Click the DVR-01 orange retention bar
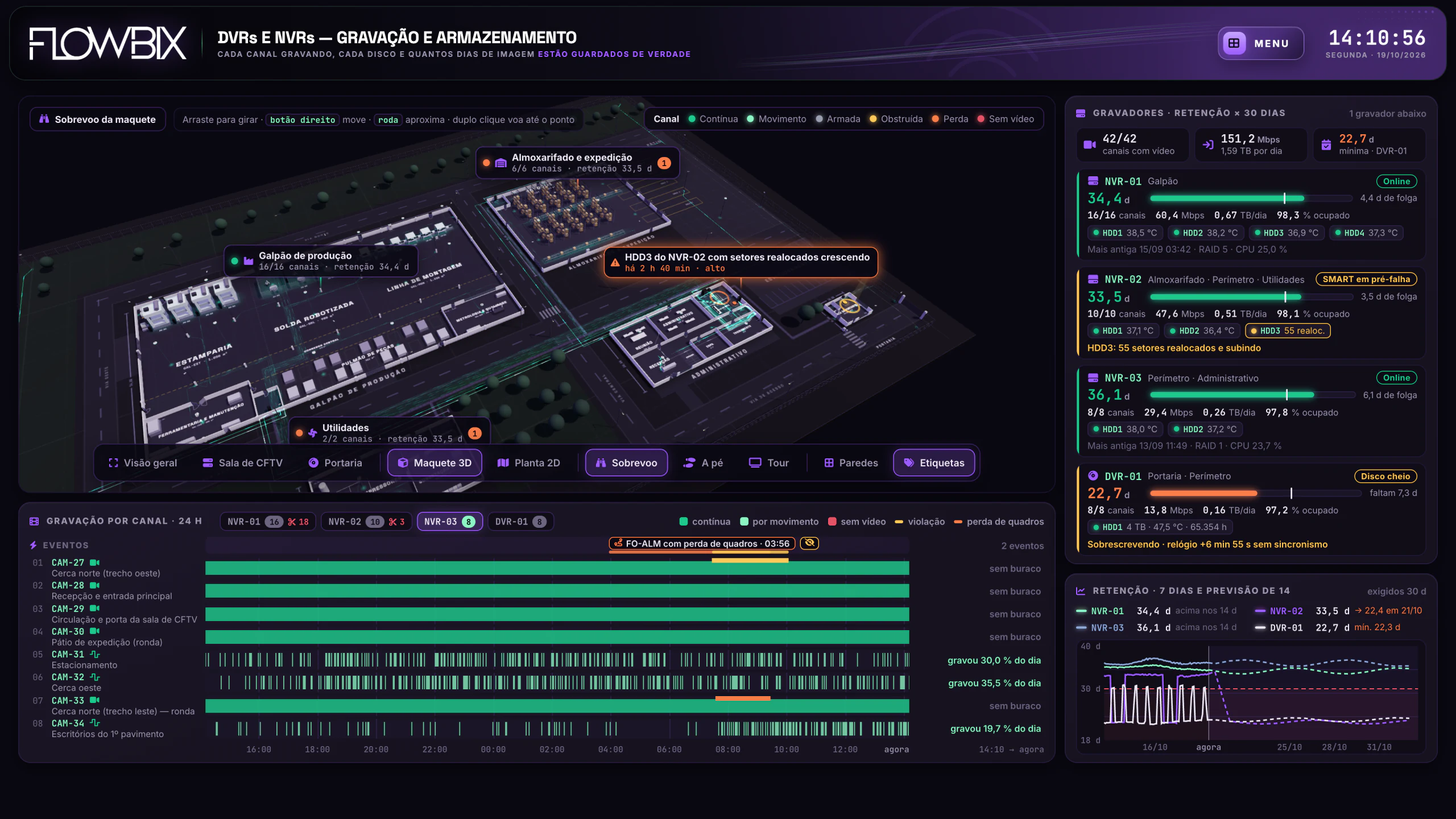The height and width of the screenshot is (819, 1456). (x=1203, y=493)
